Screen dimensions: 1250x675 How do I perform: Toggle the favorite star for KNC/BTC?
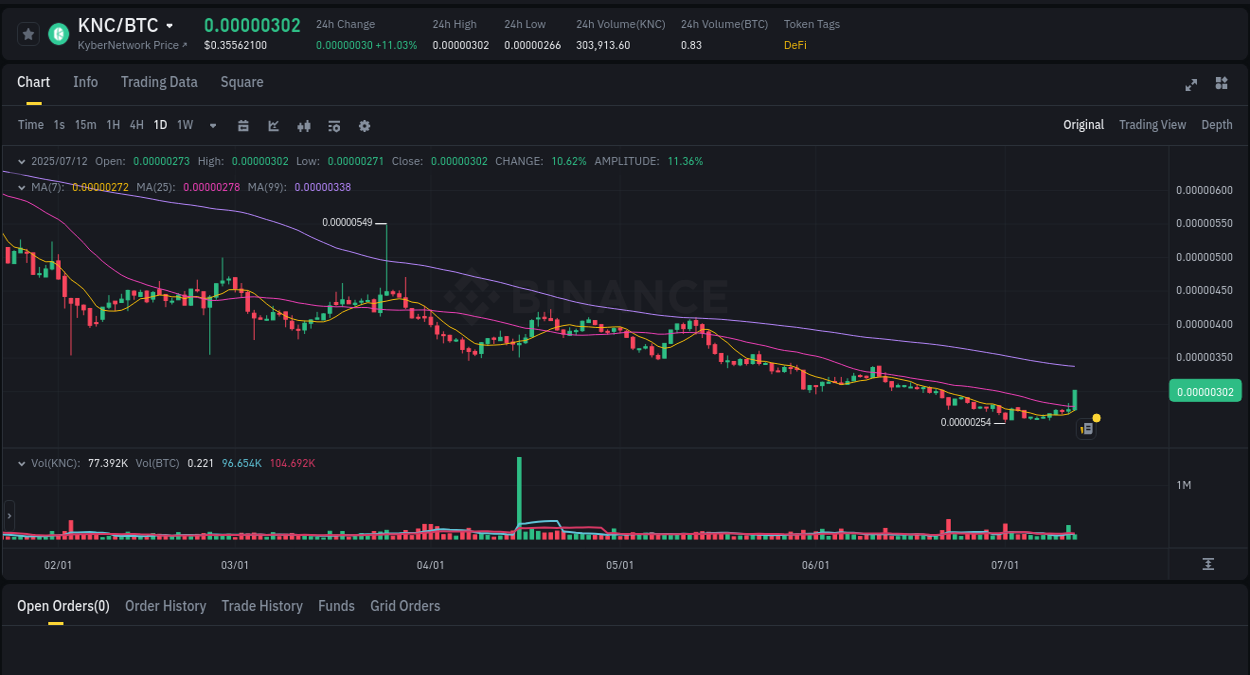pos(28,33)
